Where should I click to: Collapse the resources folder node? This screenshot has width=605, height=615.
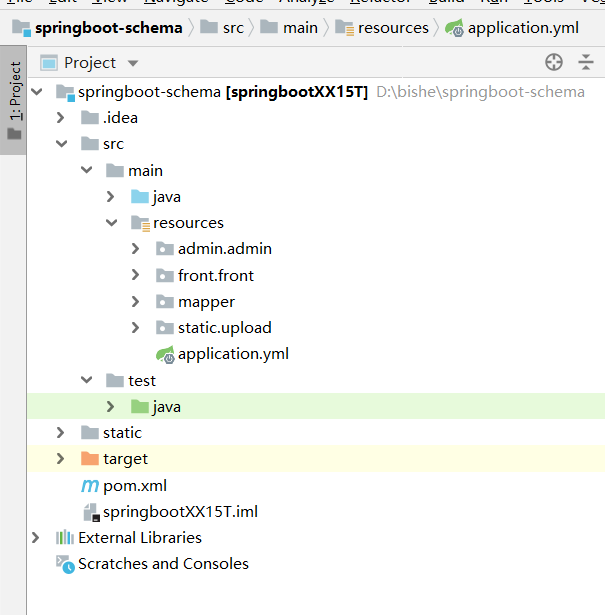111,223
